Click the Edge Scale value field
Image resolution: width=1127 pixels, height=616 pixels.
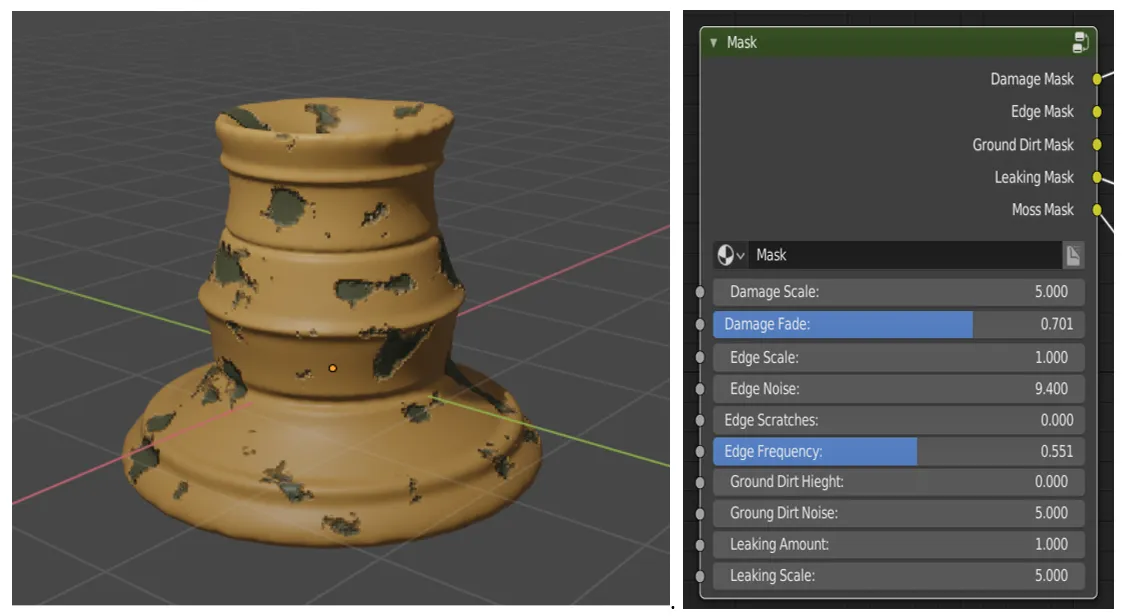coord(898,357)
